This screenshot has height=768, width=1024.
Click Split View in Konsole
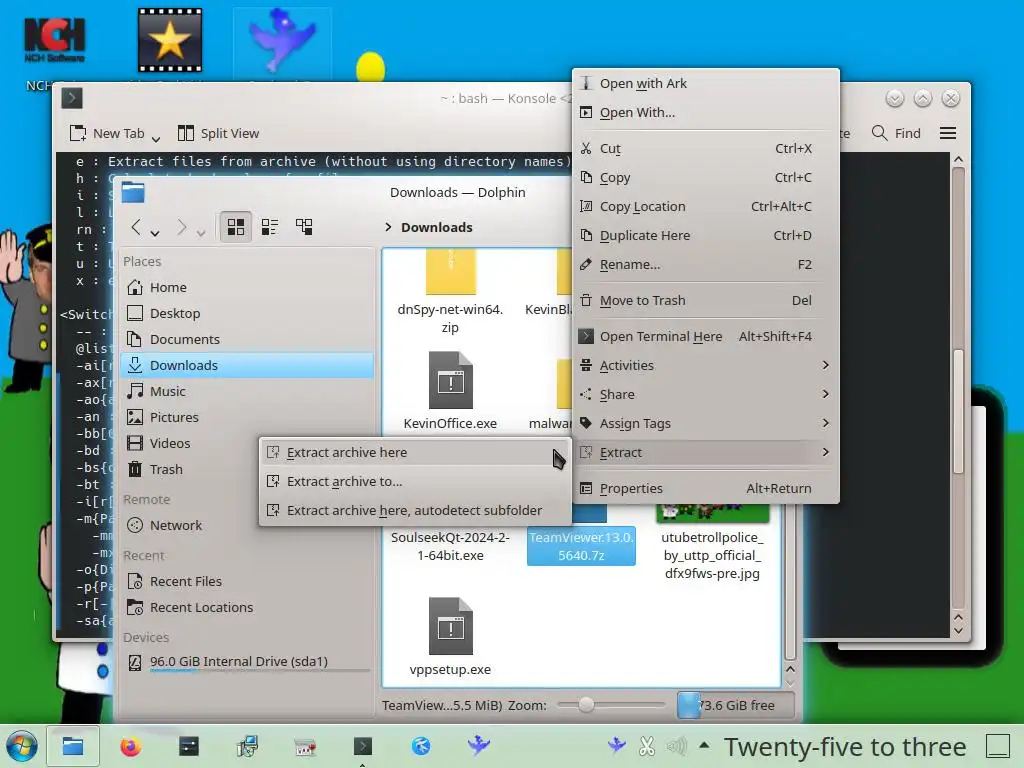(219, 133)
